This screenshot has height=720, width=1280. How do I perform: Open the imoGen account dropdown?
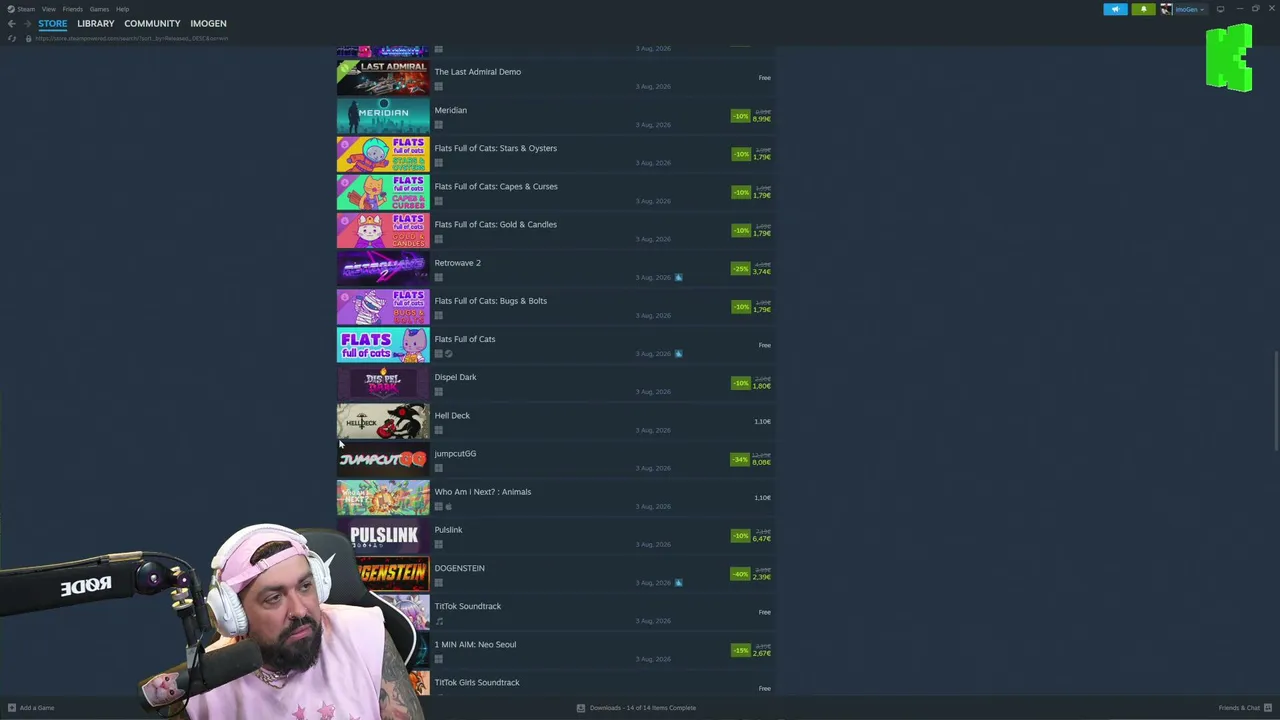click(1188, 9)
